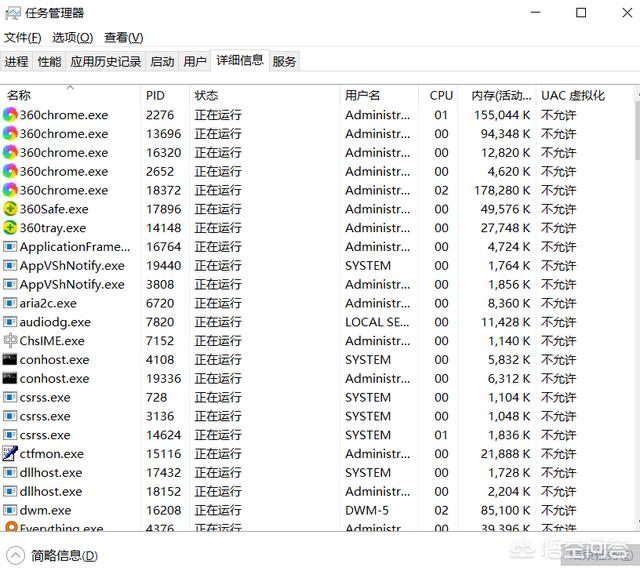
Task: Click the conhost.exe console icon for PID 19336
Action: point(10,378)
